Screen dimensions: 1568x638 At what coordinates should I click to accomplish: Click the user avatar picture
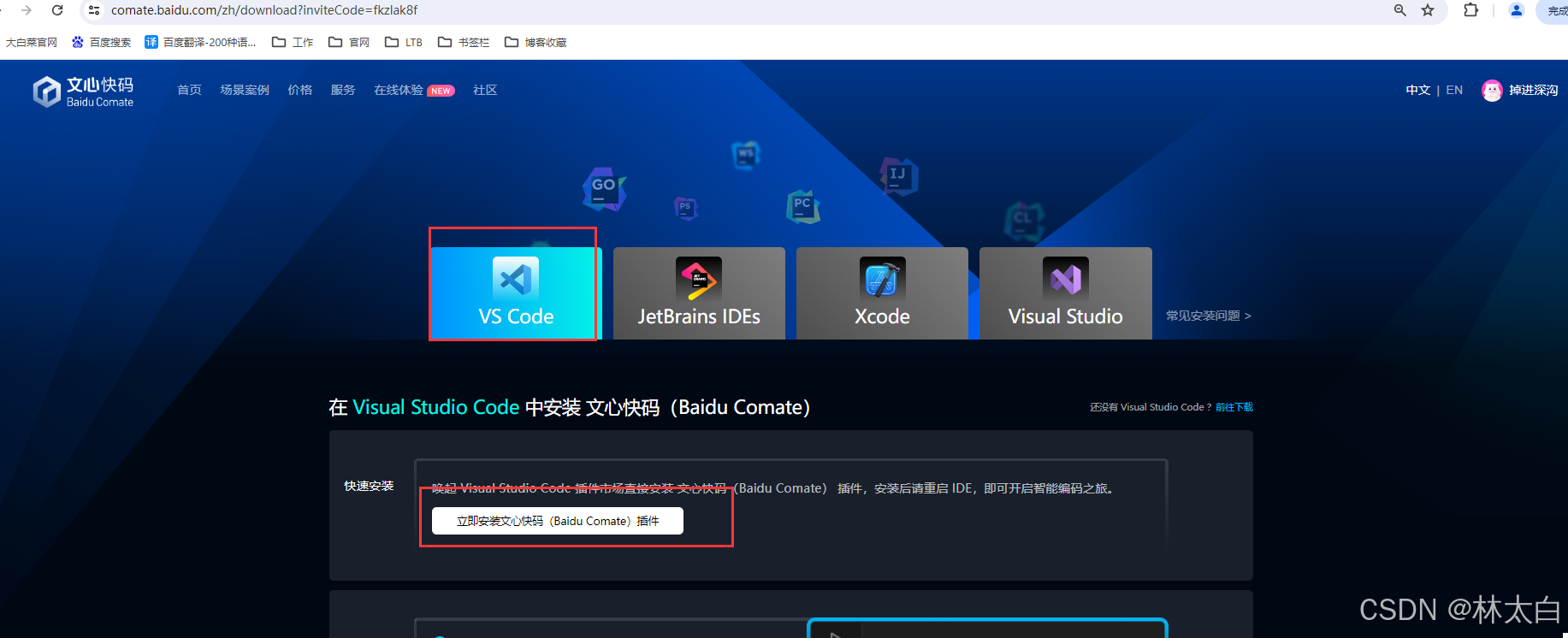pos(1492,91)
